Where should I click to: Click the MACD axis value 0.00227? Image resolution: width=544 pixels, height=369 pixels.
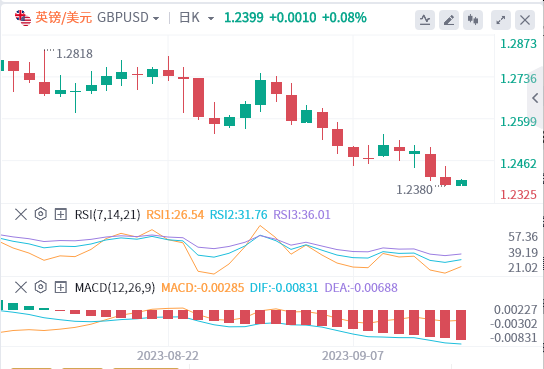516,310
